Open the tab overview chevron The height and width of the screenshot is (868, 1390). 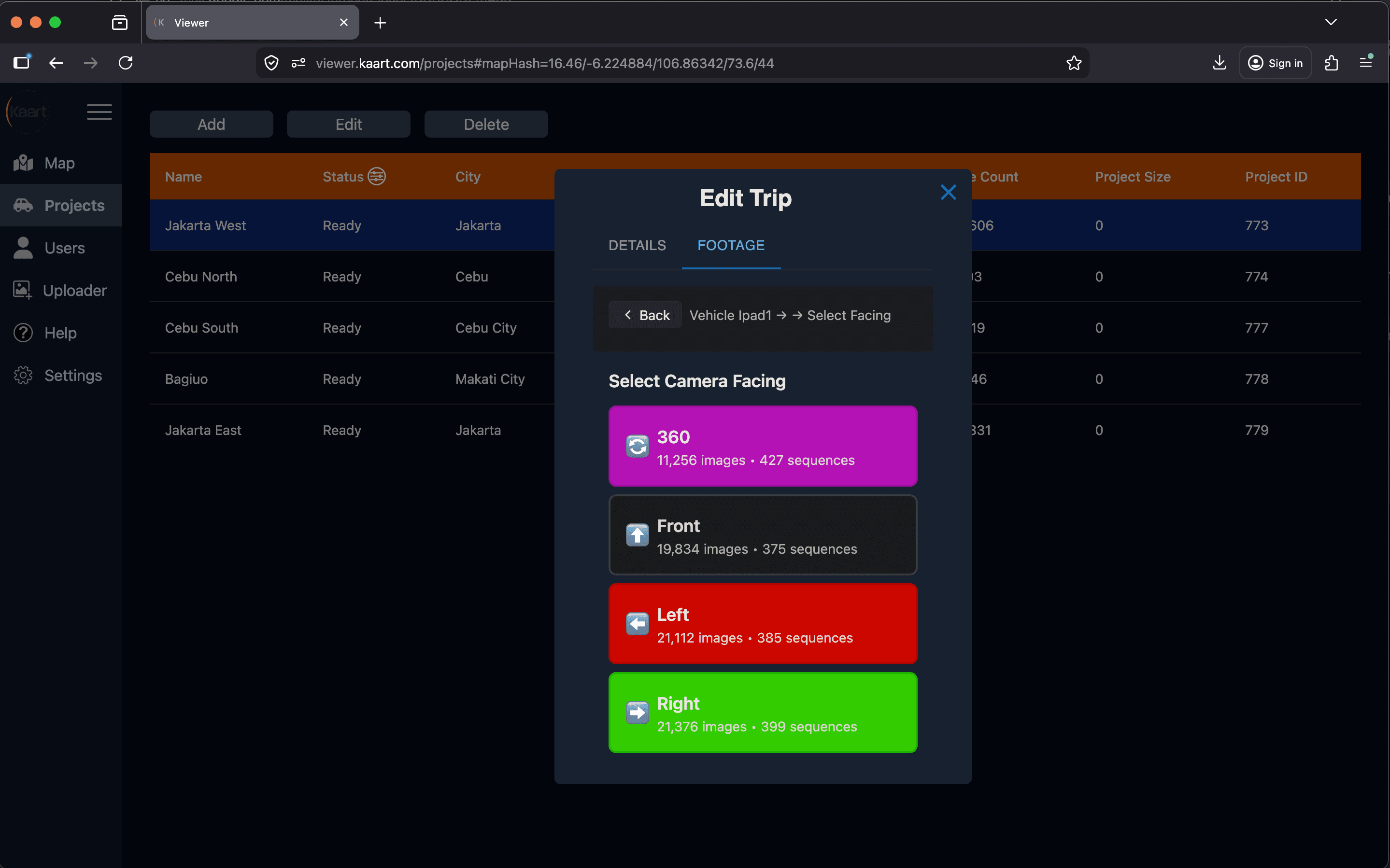(1331, 22)
